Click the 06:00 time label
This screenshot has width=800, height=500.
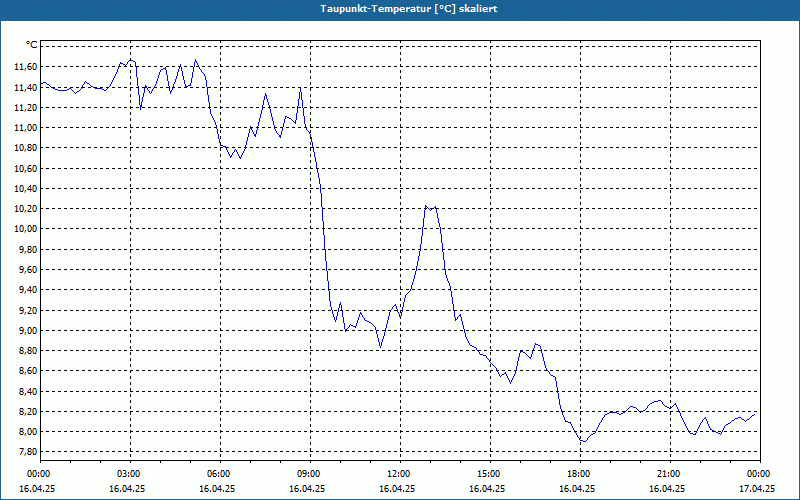pyautogui.click(x=220, y=474)
